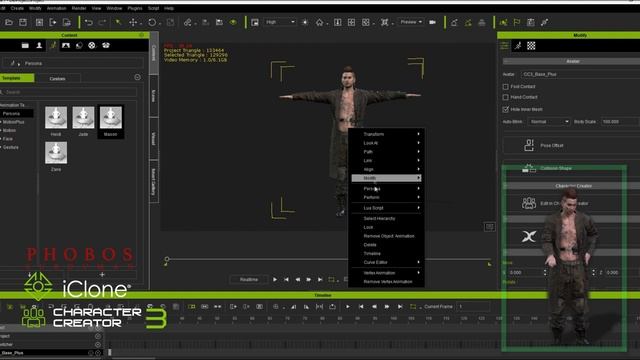
Task: Select the move tool icon
Action: click(x=133, y=22)
